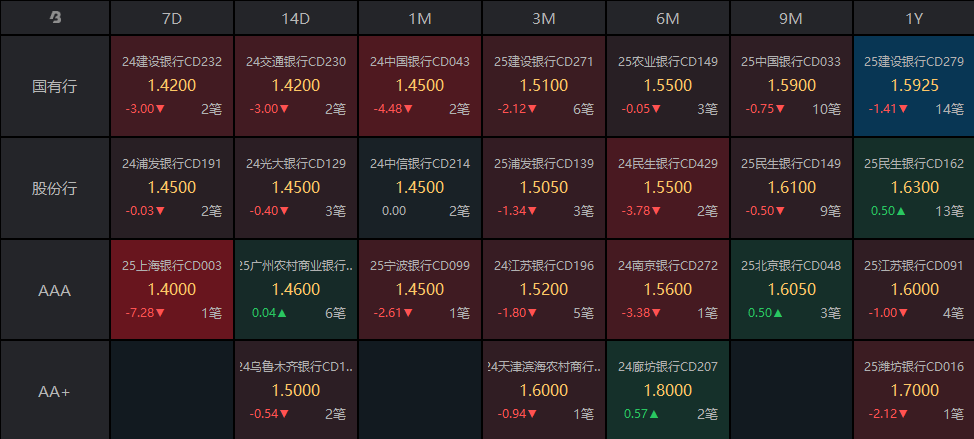
Task: Click the 24中信银行CD214 link text
Action: click(x=419, y=163)
